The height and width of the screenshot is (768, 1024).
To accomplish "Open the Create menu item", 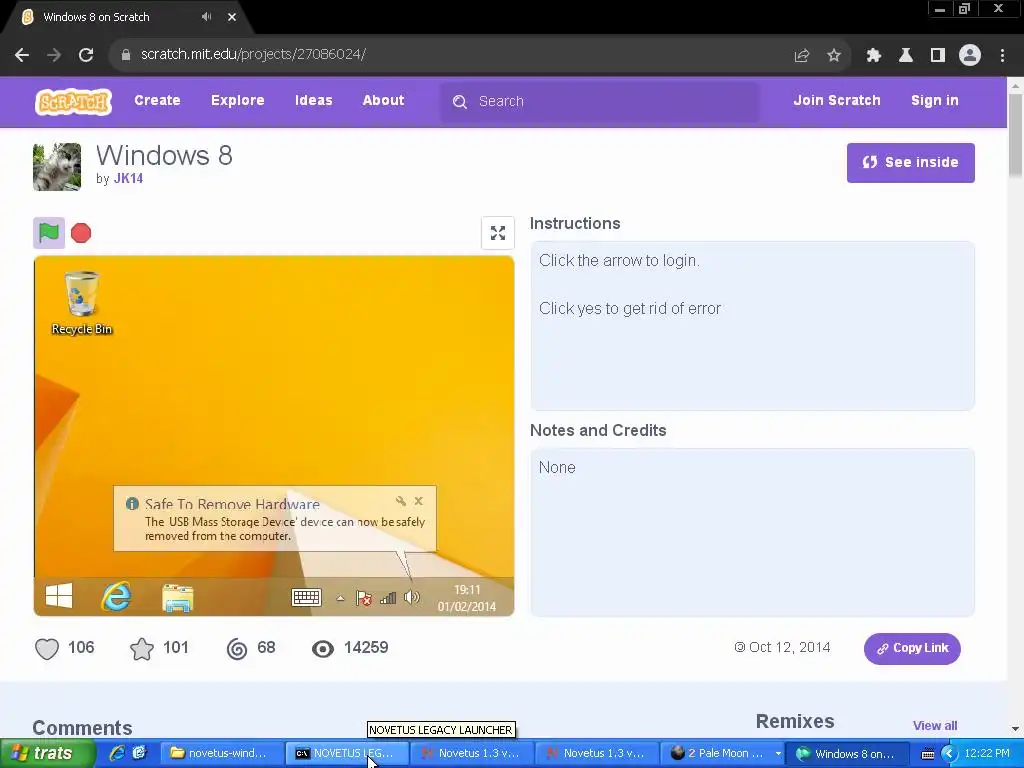I will pyautogui.click(x=157, y=101).
